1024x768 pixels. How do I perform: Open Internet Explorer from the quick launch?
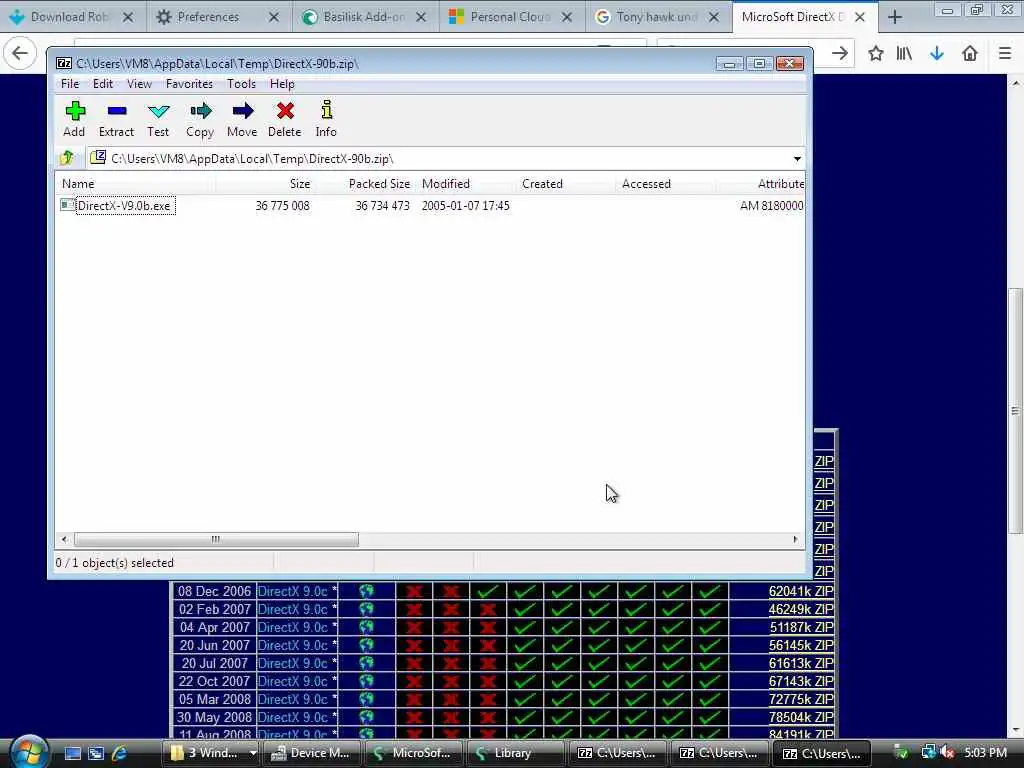(120, 753)
